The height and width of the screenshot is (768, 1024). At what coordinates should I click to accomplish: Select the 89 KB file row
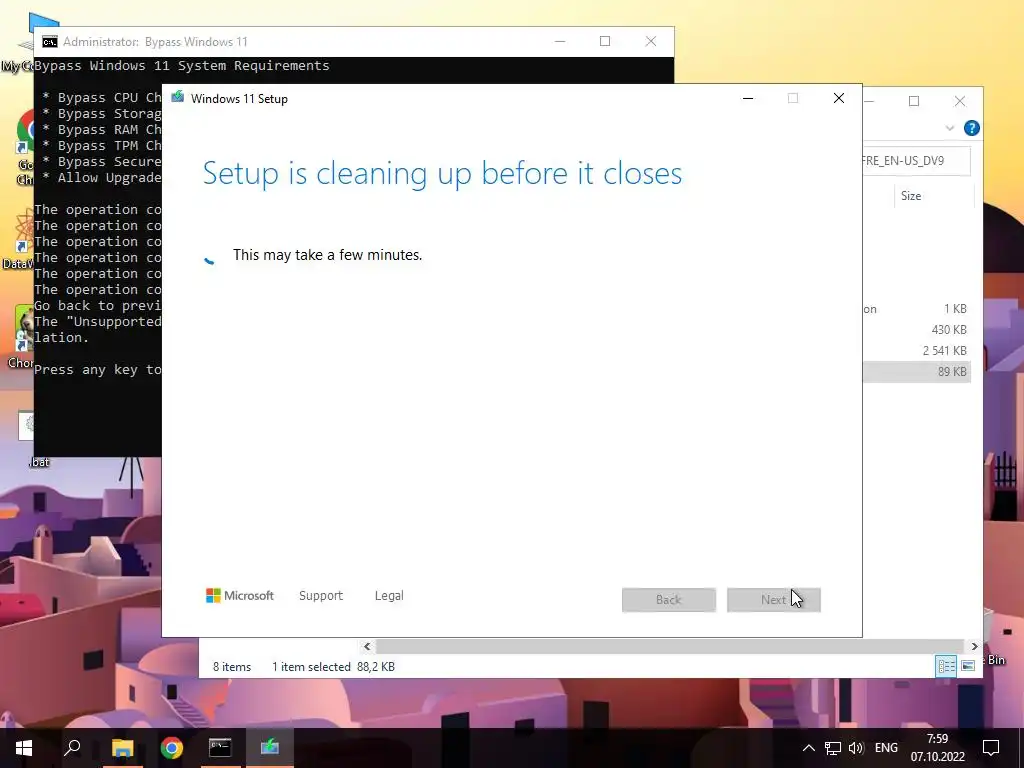pos(917,372)
